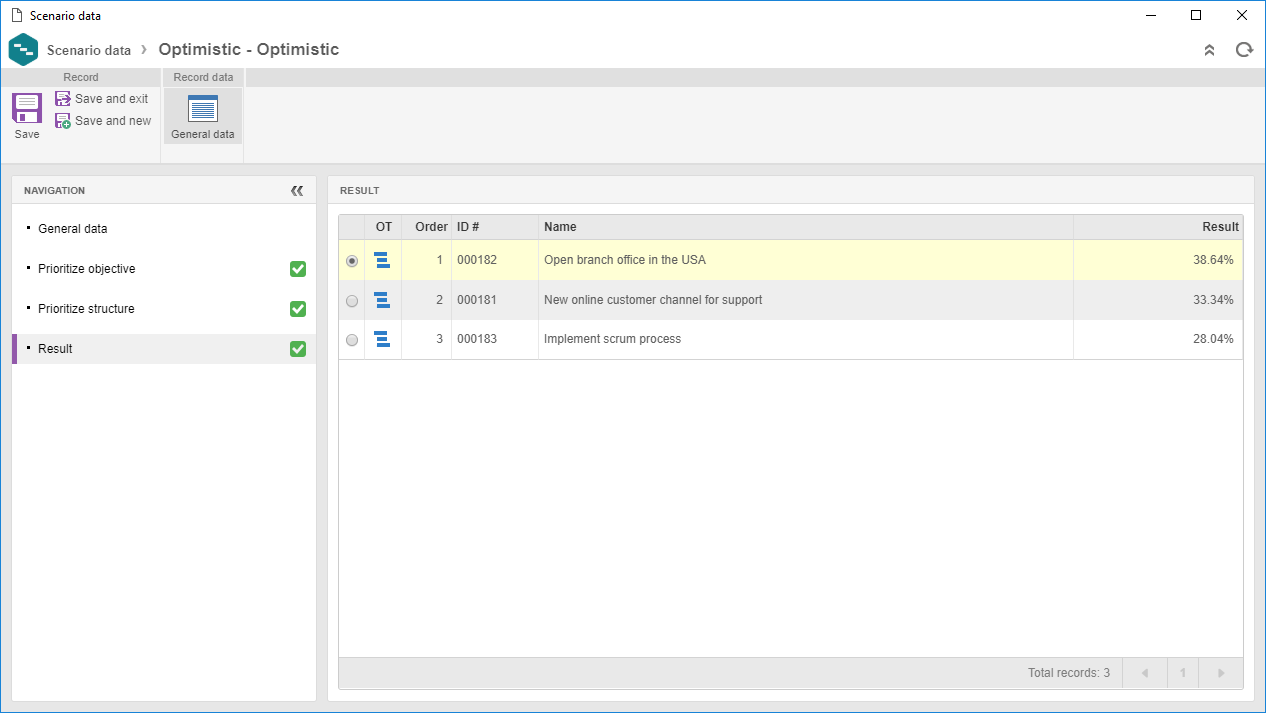Close the Scenario data window

click(x=1242, y=15)
